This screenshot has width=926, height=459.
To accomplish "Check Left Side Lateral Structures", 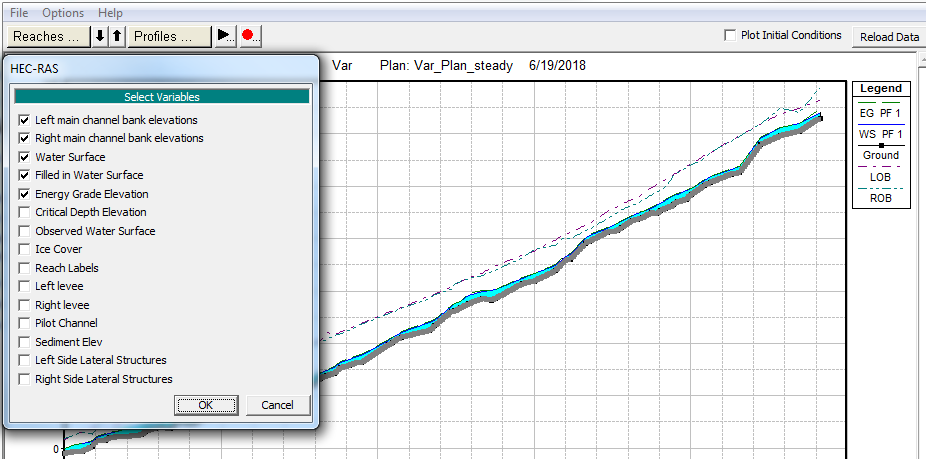I will 24,360.
